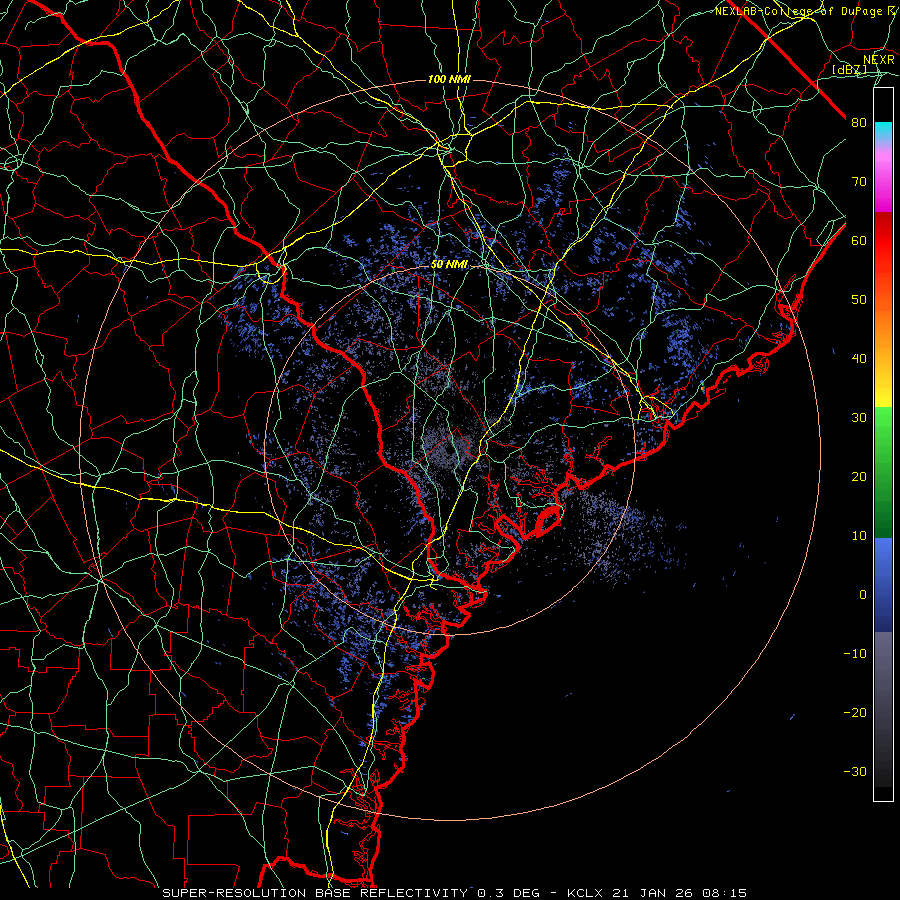Image resolution: width=900 pixels, height=900 pixels.
Task: Click the 10 value on the dBZ scale
Action: tap(859, 536)
